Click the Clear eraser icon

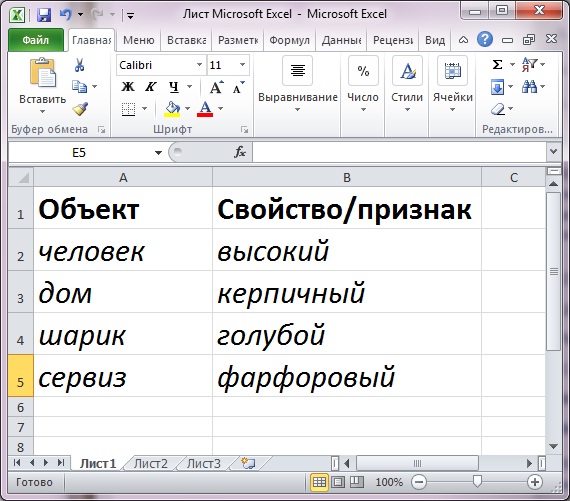(498, 109)
